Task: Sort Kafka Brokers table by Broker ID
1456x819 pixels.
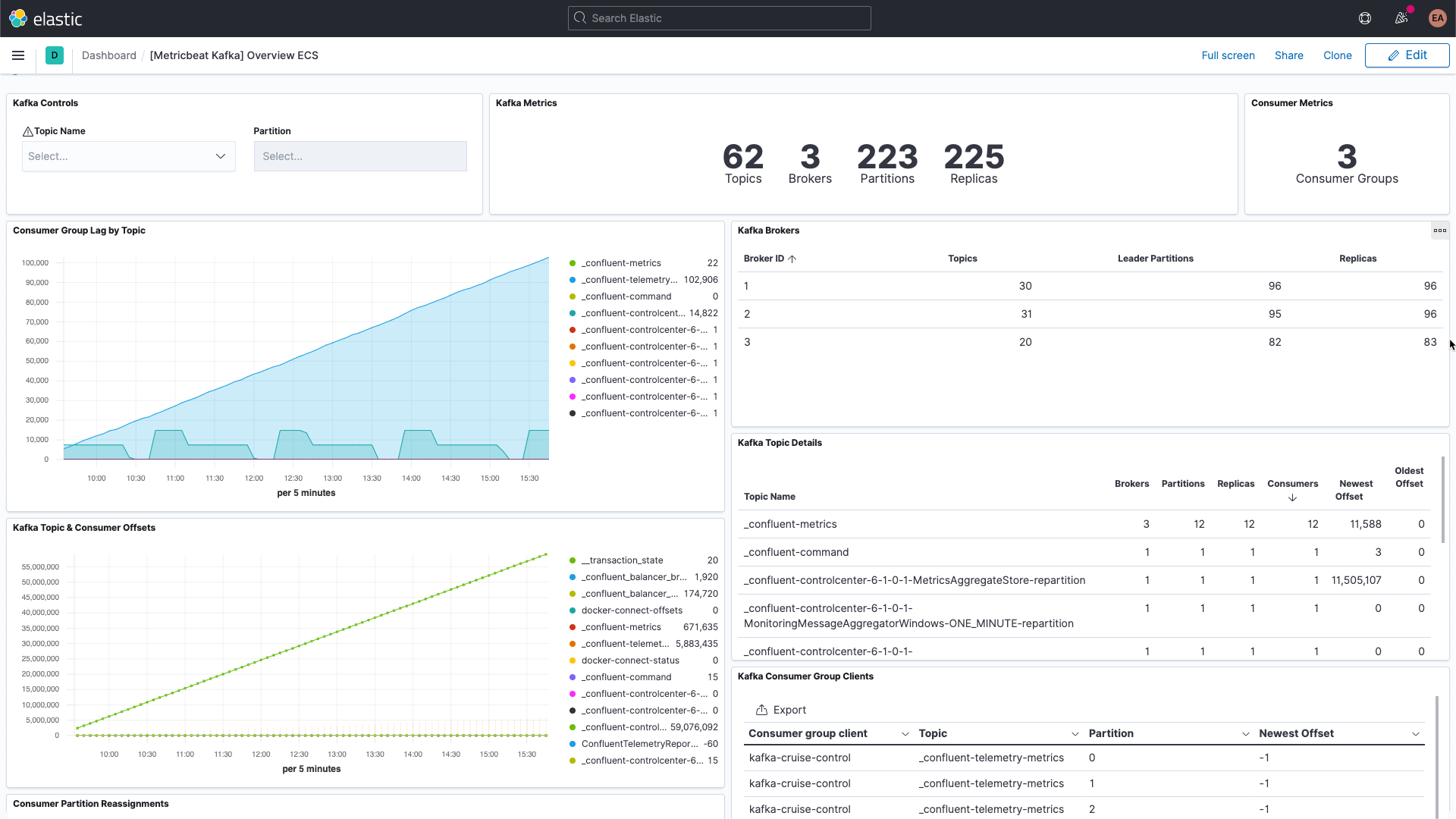Action: (x=768, y=259)
